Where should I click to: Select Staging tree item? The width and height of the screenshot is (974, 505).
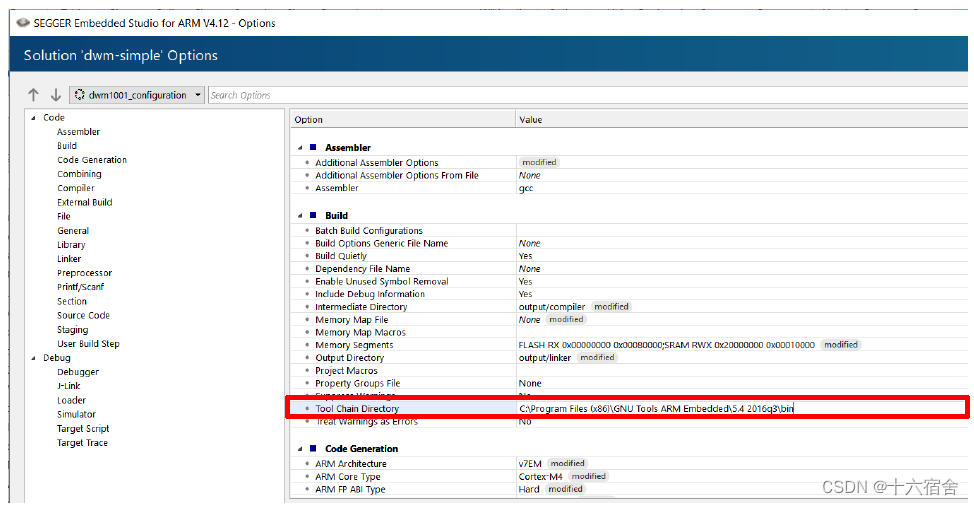(x=73, y=330)
